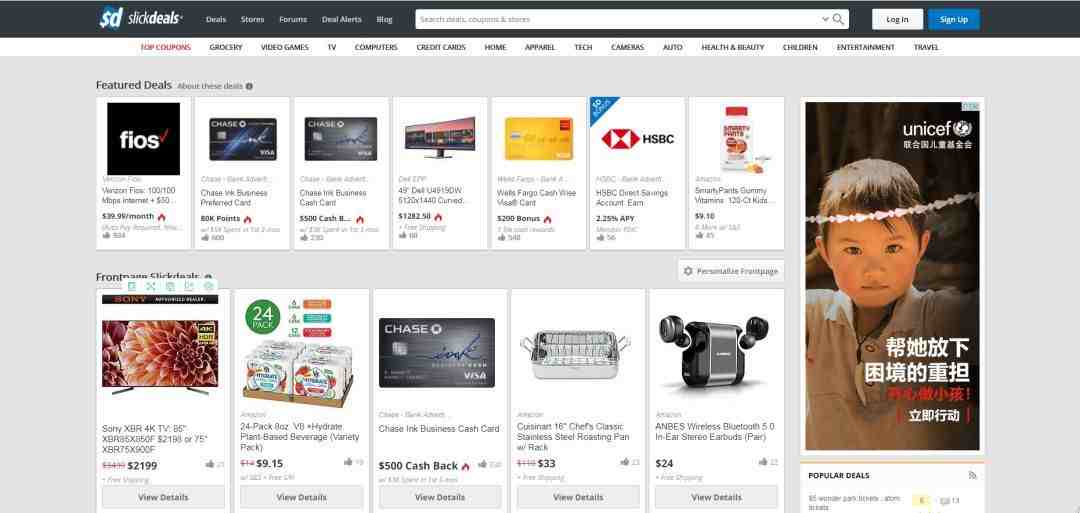Click the gear icon in Personalize Frontpage
The image size is (1080, 513).
point(687,271)
